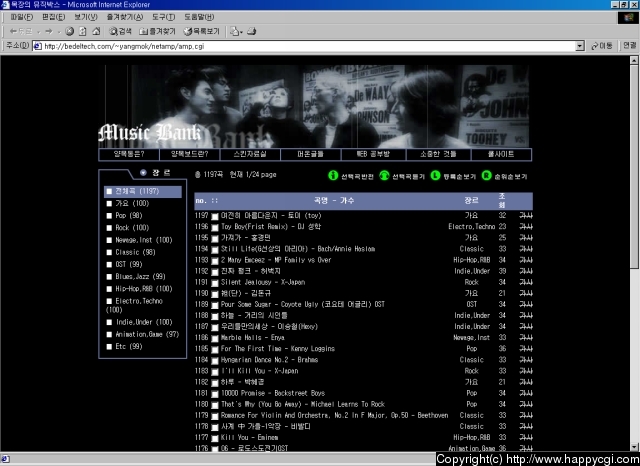Open the 파일(F) File menu
Screen dimensions: 640x466
pyautogui.click(x=21, y=17)
